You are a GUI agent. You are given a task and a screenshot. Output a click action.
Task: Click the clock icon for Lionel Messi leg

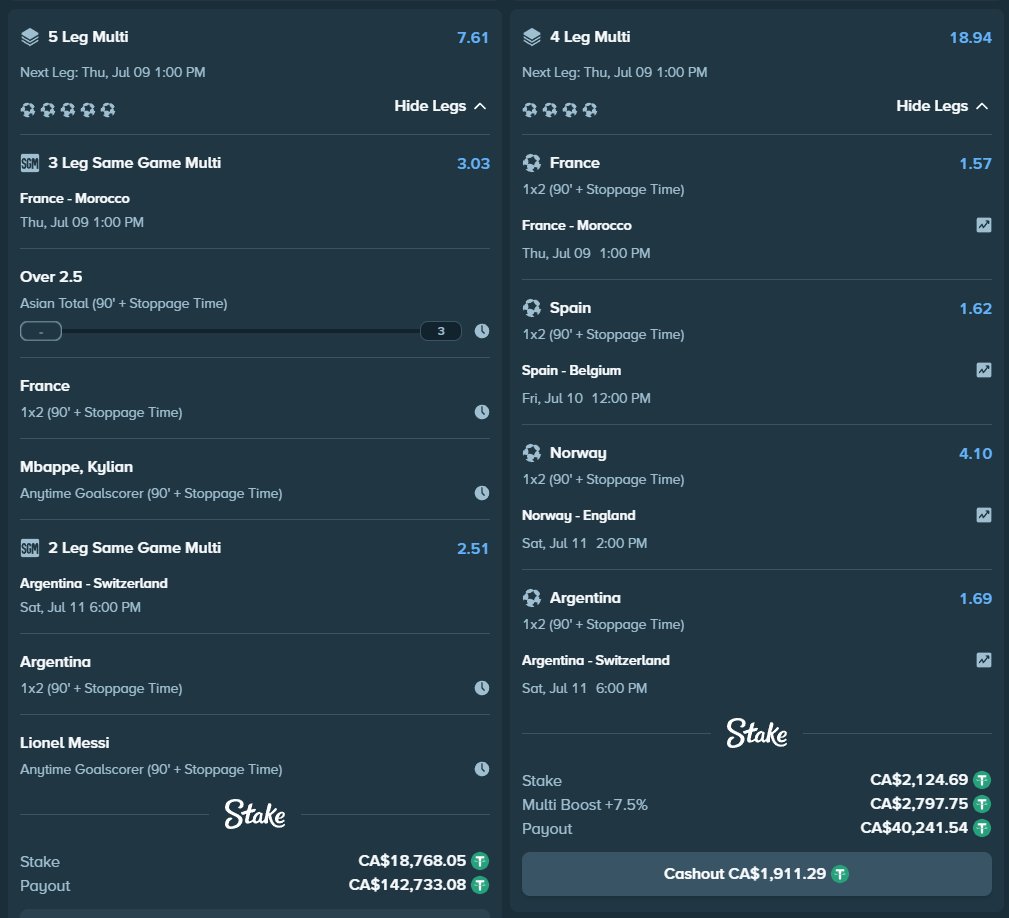482,769
